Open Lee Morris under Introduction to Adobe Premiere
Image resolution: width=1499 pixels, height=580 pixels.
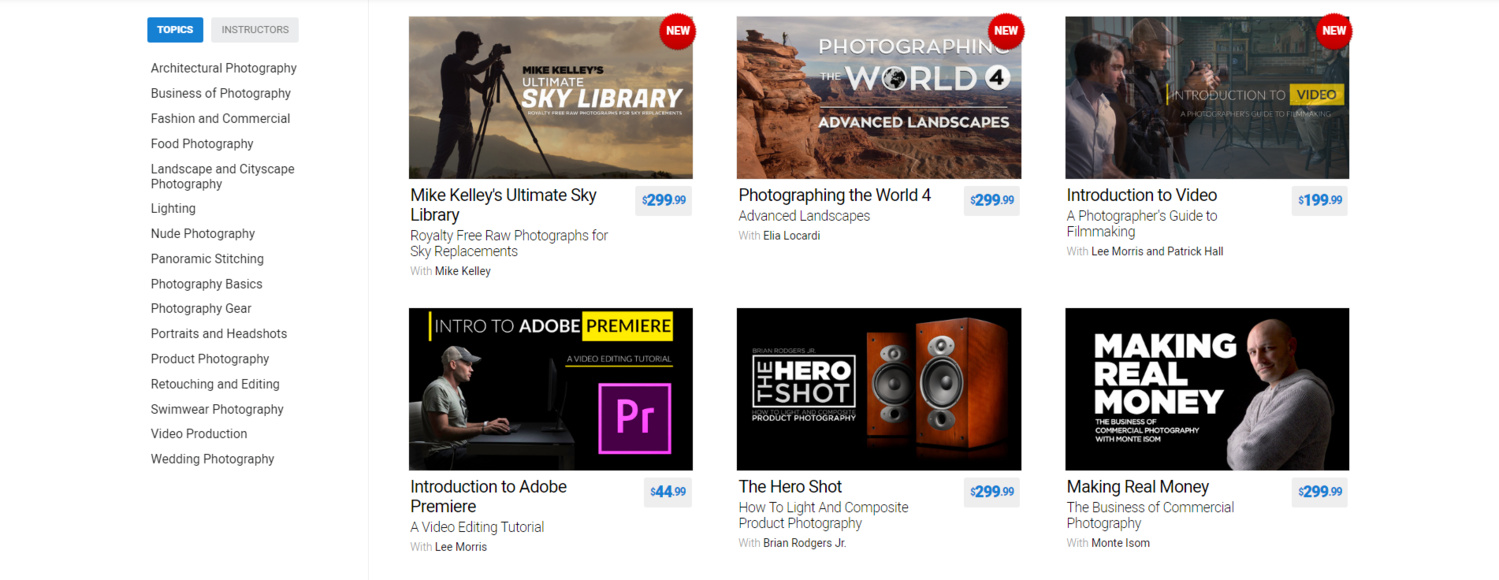click(461, 547)
